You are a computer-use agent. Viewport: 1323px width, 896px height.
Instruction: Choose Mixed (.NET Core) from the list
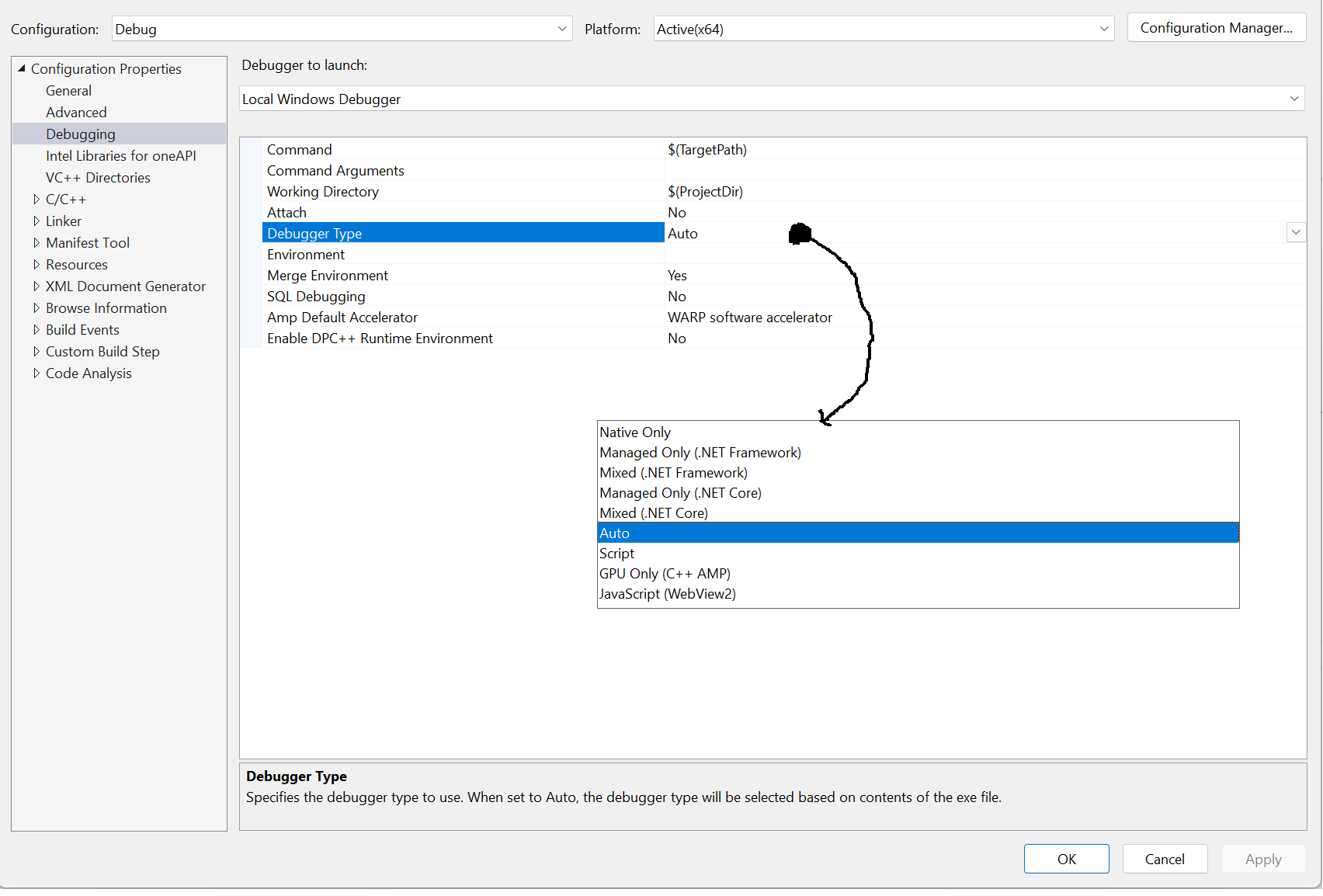pyautogui.click(x=653, y=512)
